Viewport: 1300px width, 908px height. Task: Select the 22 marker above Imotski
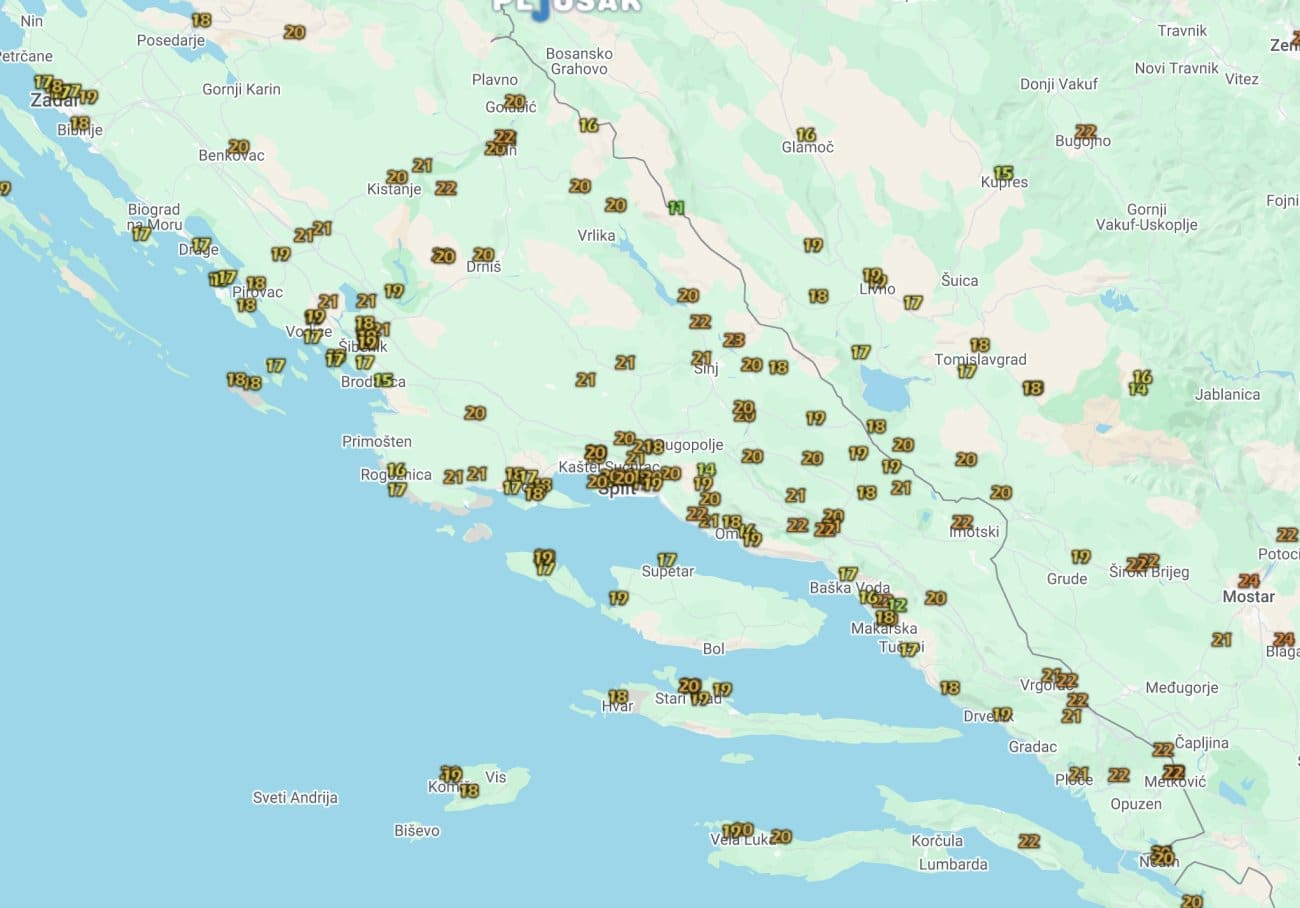pos(962,521)
